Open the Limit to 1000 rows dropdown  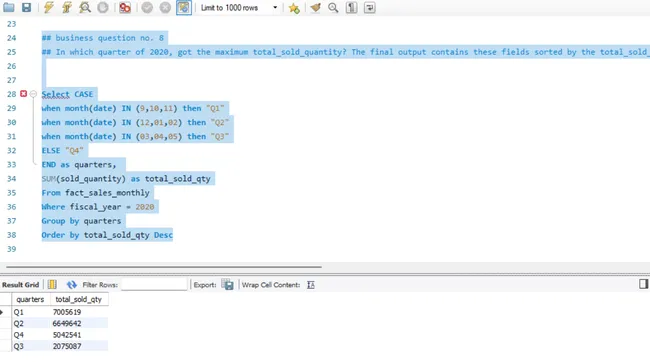pos(239,7)
